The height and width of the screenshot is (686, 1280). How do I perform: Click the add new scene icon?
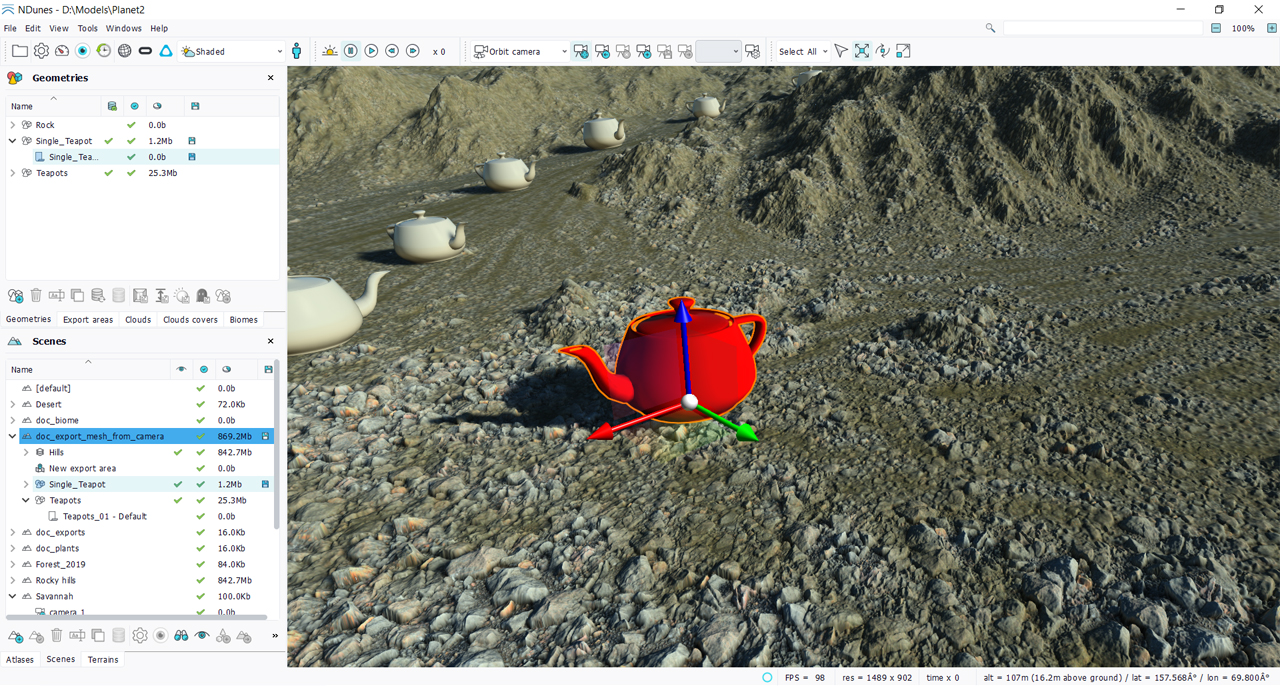15,636
